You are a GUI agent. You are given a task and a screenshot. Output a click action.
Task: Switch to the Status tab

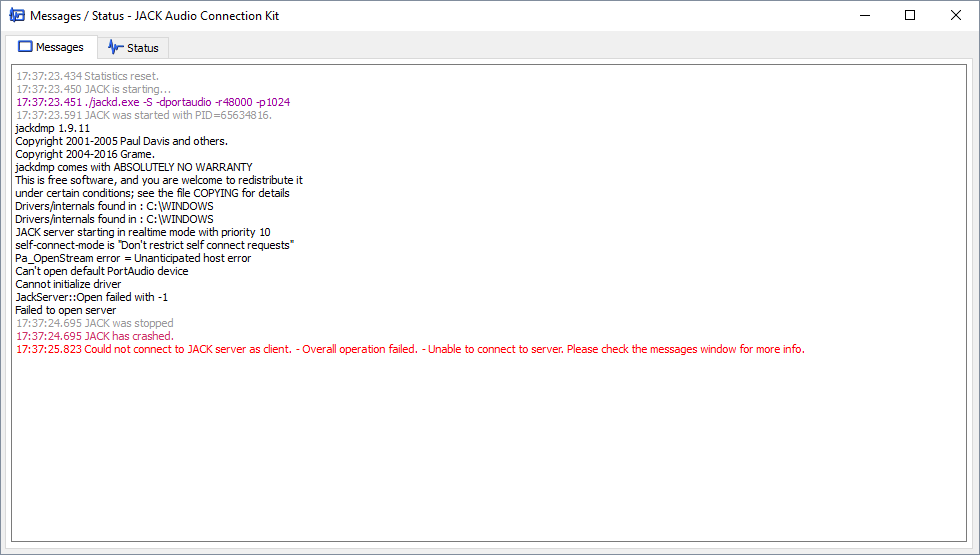click(x=133, y=48)
